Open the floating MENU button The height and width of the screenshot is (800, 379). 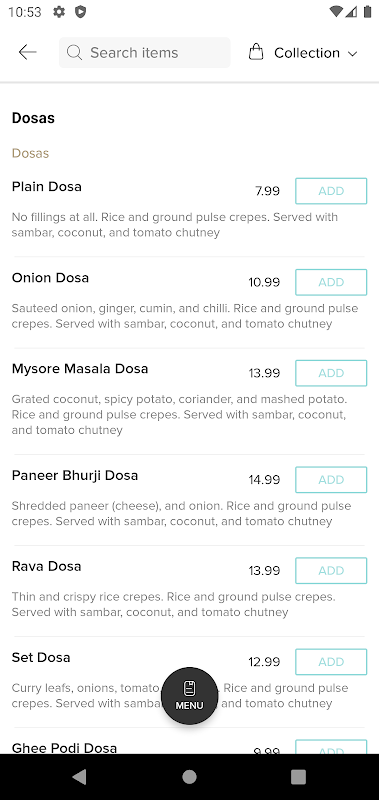(189, 696)
